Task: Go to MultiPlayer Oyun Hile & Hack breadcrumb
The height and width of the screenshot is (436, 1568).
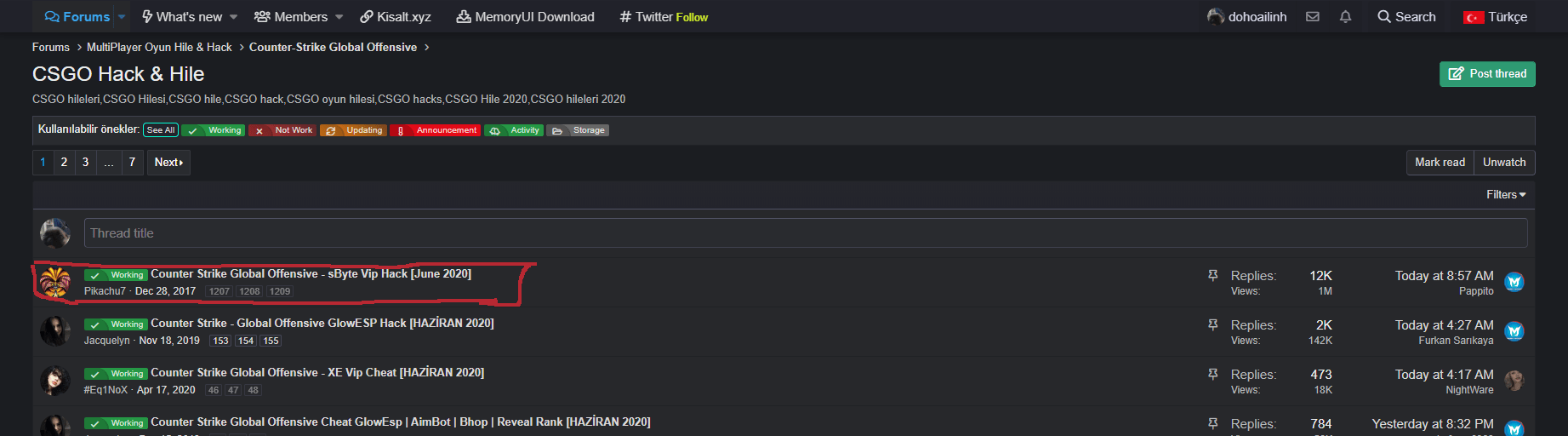Action: (x=159, y=47)
